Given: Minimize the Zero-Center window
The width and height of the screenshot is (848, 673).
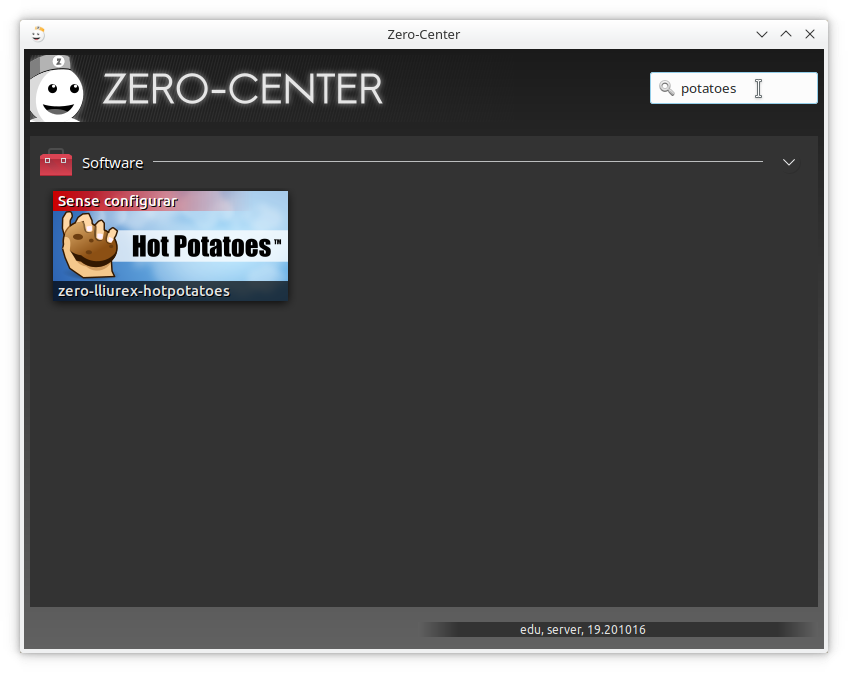Looking at the screenshot, I should (x=761, y=34).
